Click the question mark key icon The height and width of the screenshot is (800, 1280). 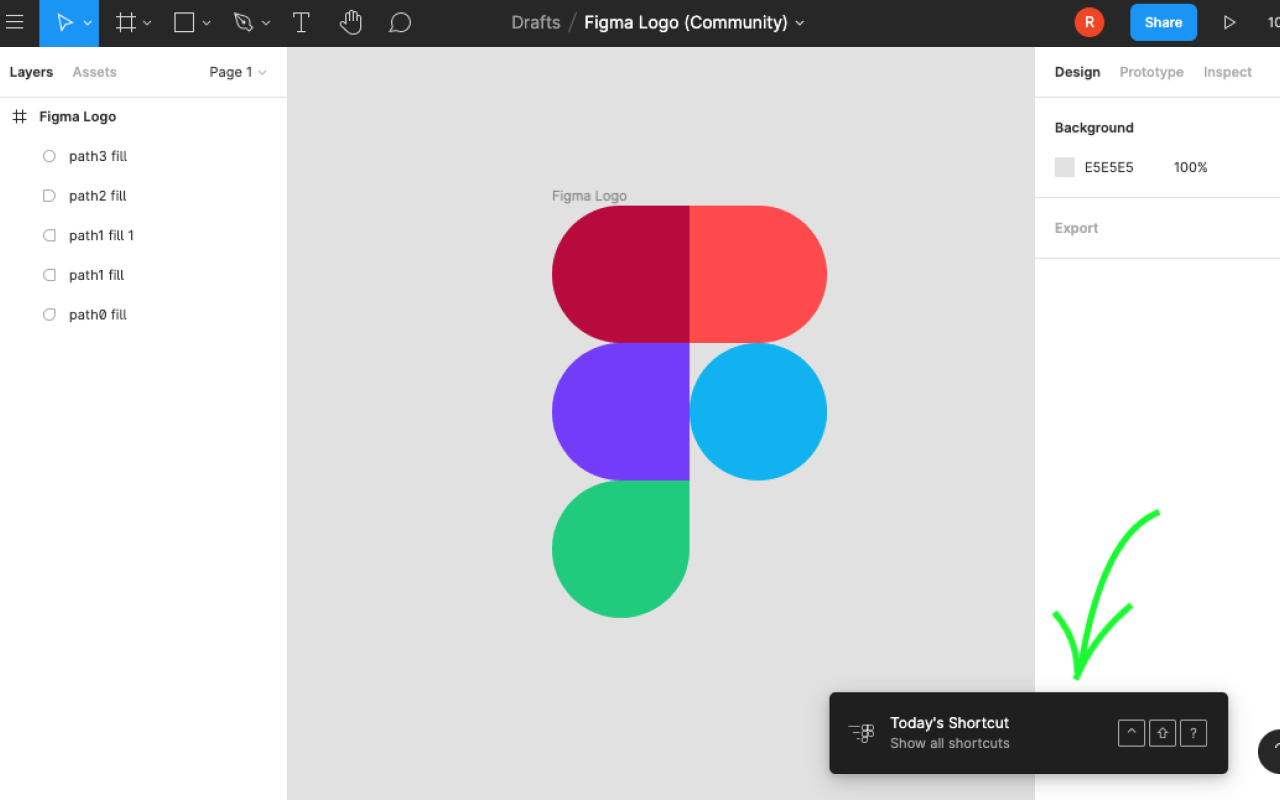[x=1193, y=733]
